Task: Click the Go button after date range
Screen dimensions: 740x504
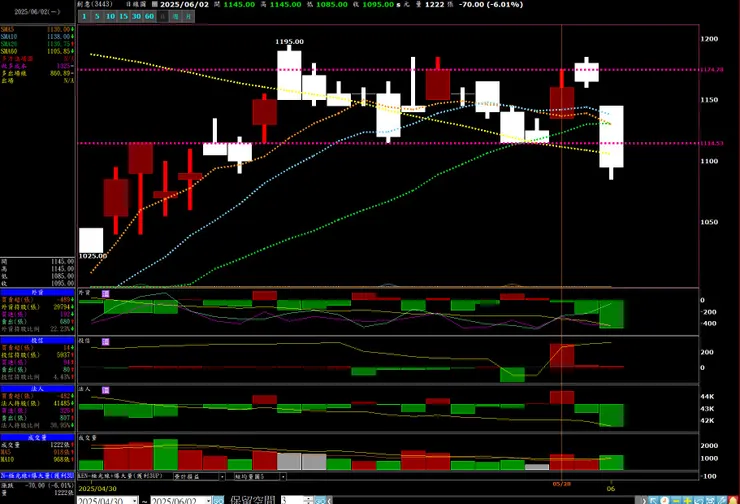Action: click(x=218, y=500)
